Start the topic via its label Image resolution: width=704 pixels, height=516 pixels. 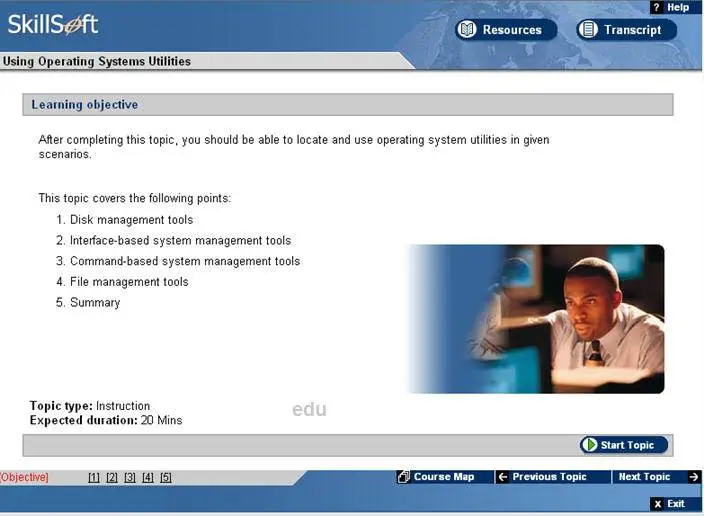(x=627, y=445)
